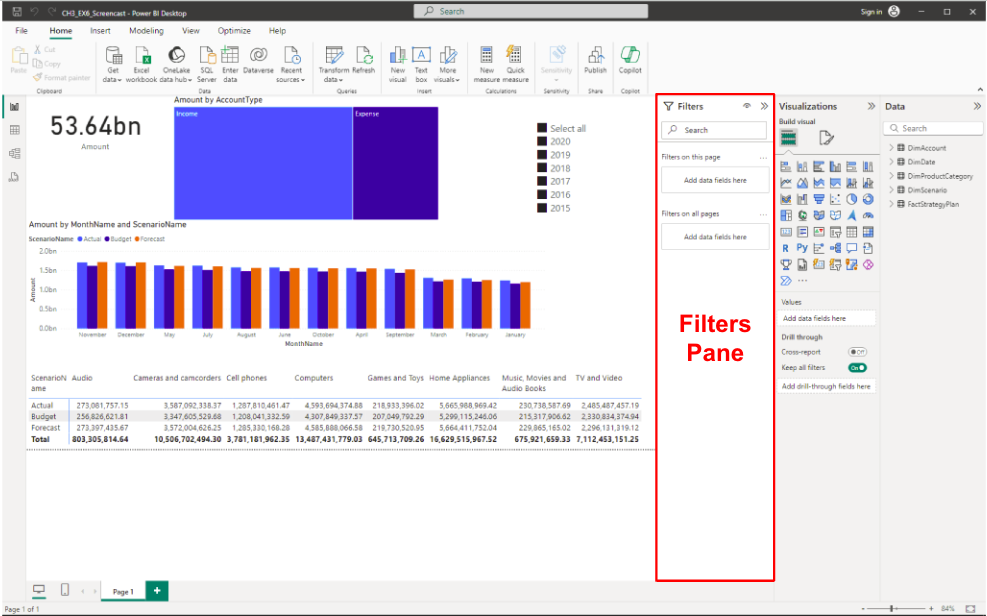Expand the DimAccount table
Screen dimensions: 987x616
point(891,148)
